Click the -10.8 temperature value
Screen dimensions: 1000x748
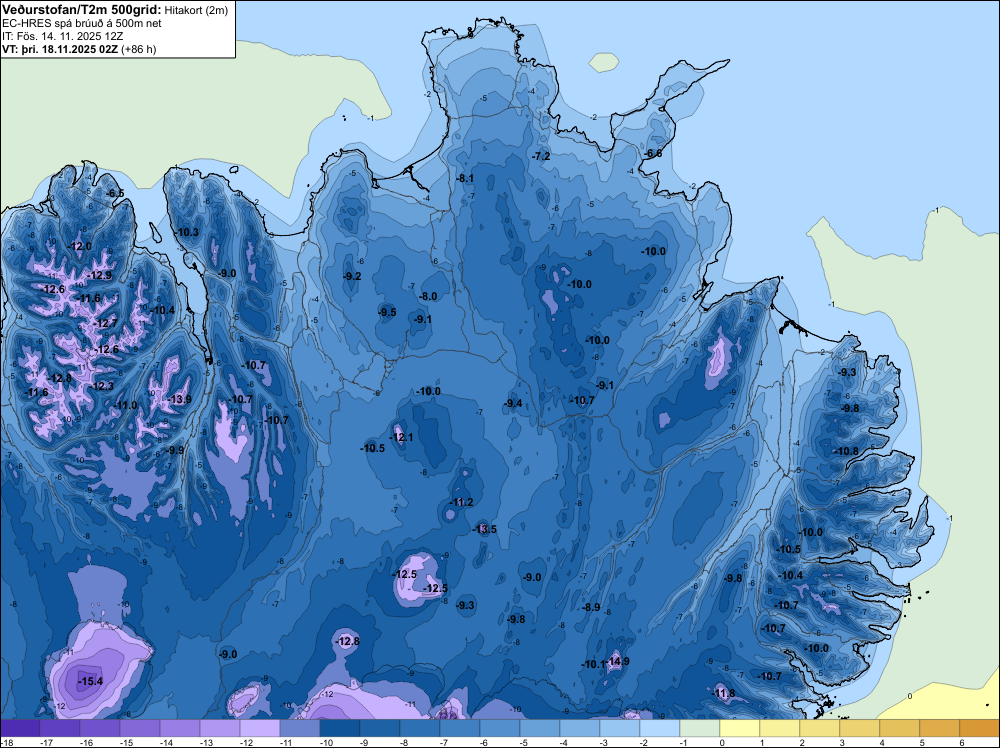846,451
